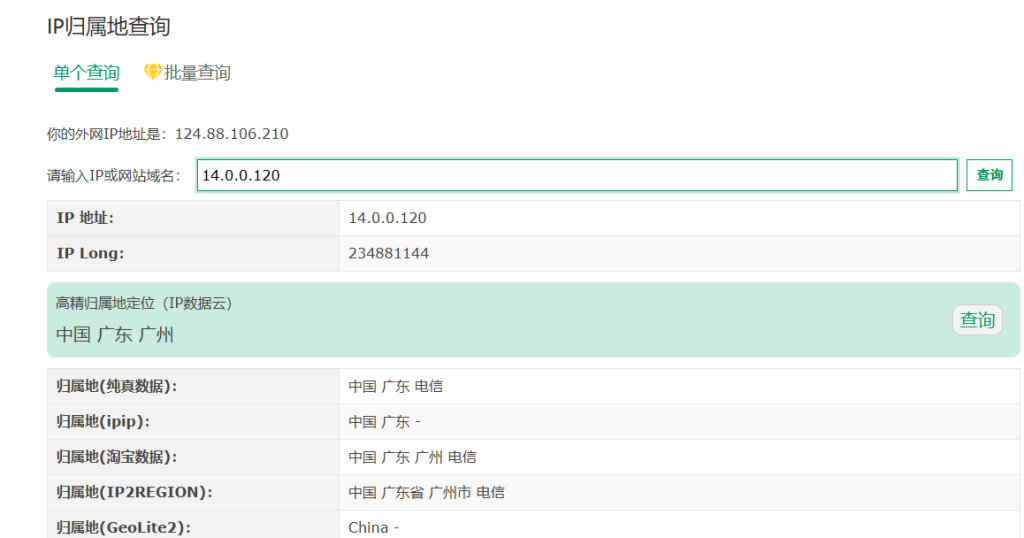Click the IP 地址 row label
Viewport: 1024px width, 538px height.
(86, 218)
